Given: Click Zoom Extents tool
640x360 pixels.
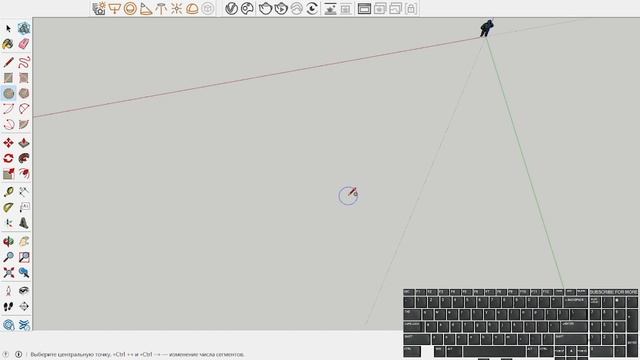Looking at the screenshot, I should (9, 273).
